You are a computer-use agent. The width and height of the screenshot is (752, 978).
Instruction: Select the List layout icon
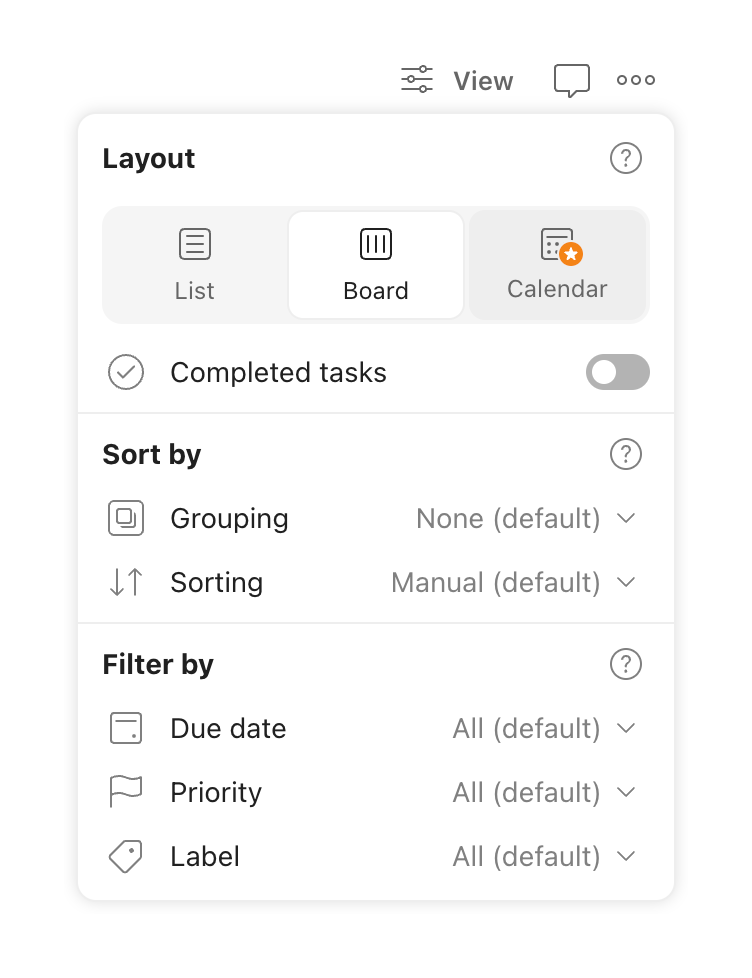pyautogui.click(x=194, y=243)
